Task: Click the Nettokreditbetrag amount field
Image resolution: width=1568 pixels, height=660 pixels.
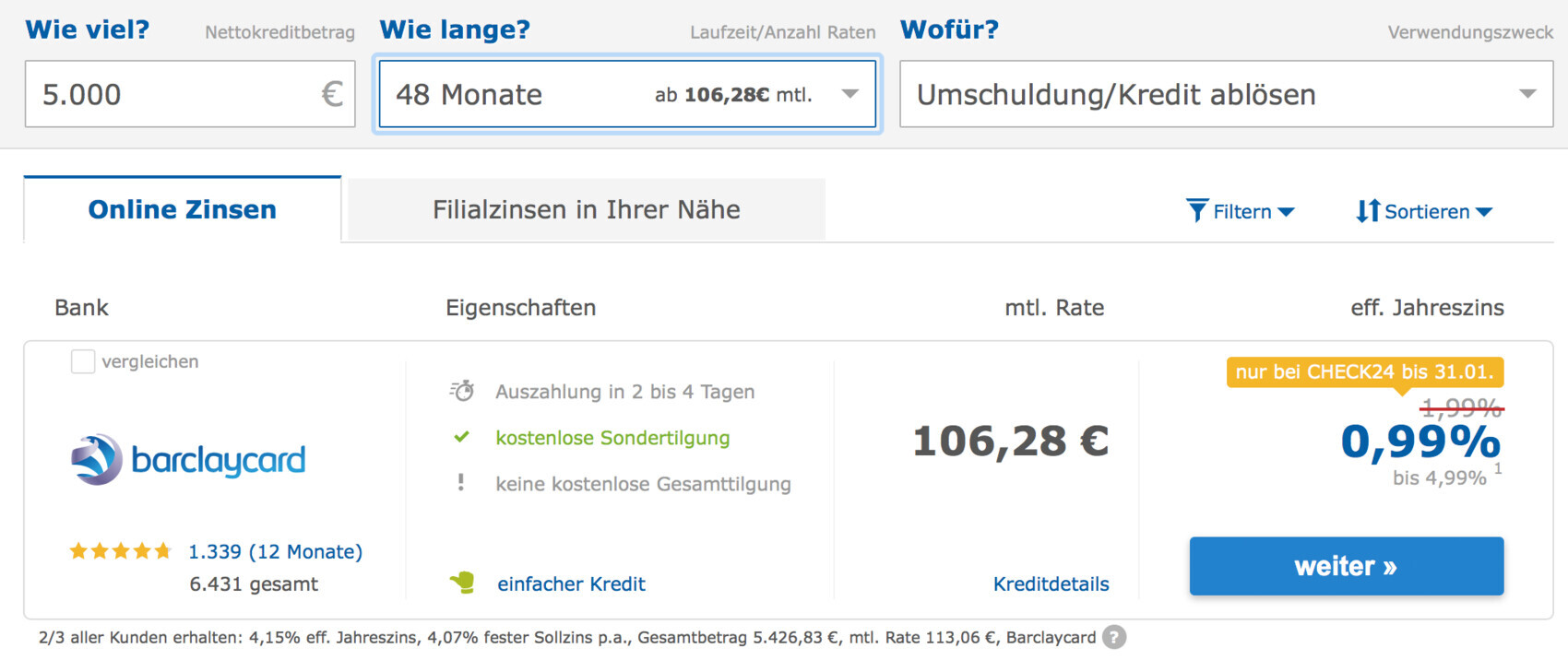Action: point(175,94)
